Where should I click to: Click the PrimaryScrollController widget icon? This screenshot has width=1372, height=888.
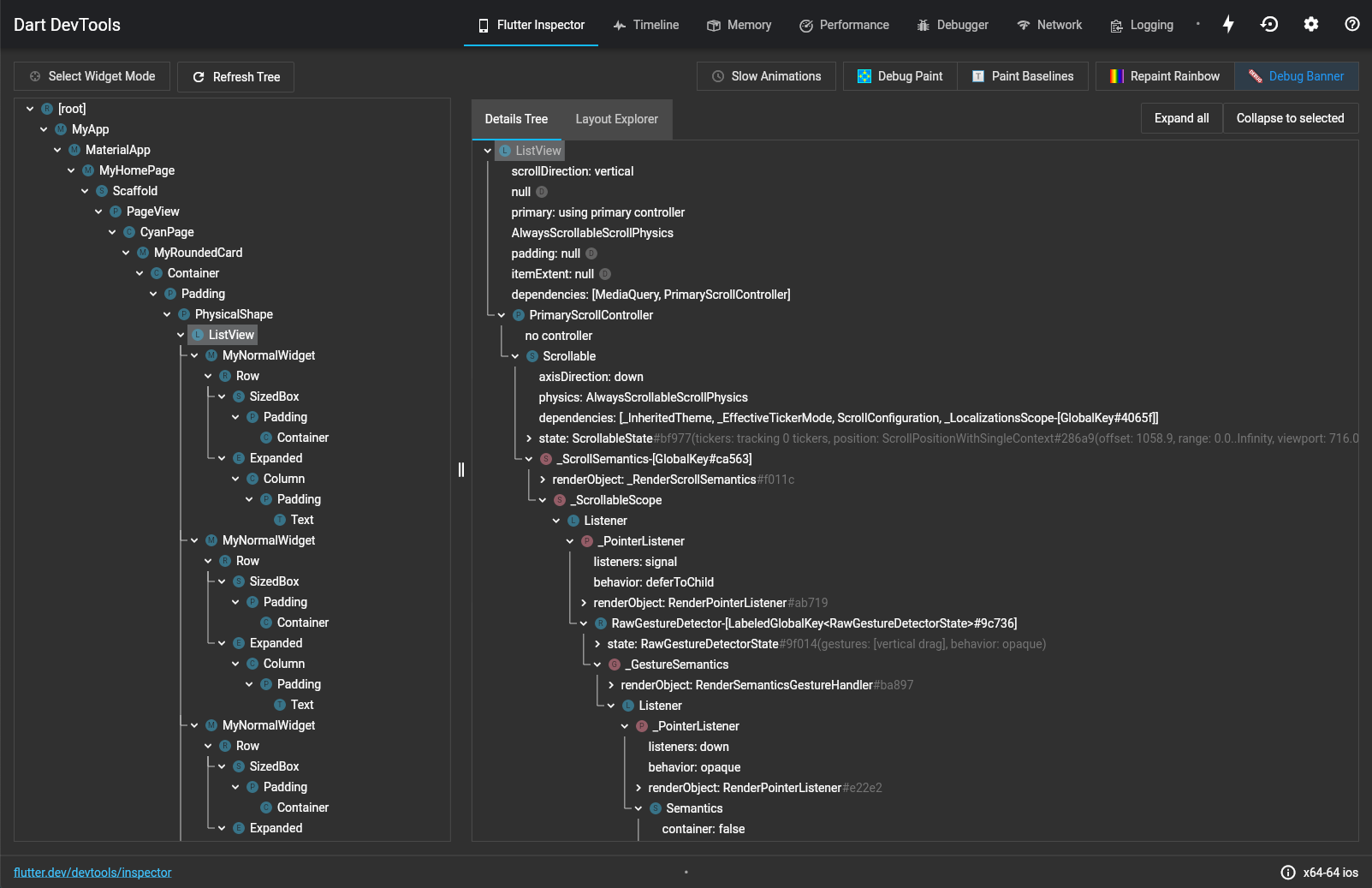(519, 315)
